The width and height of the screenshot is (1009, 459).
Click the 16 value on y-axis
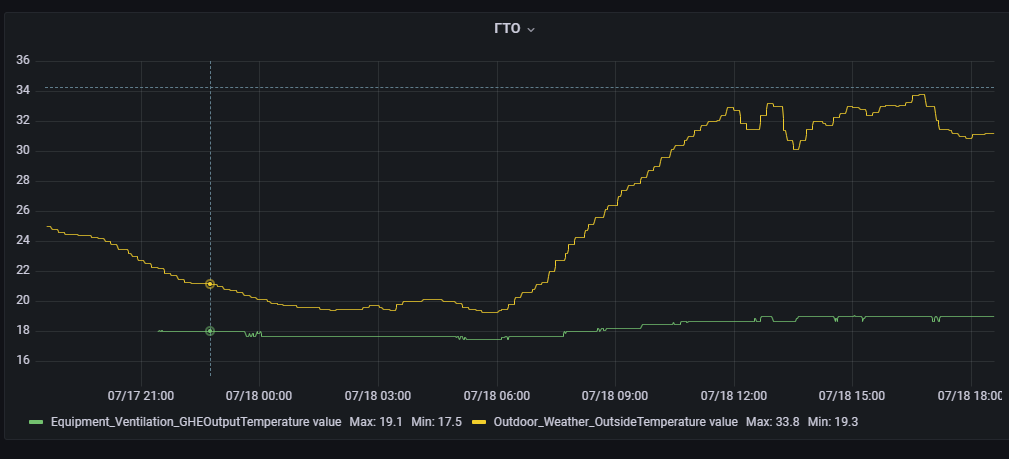coord(24,361)
